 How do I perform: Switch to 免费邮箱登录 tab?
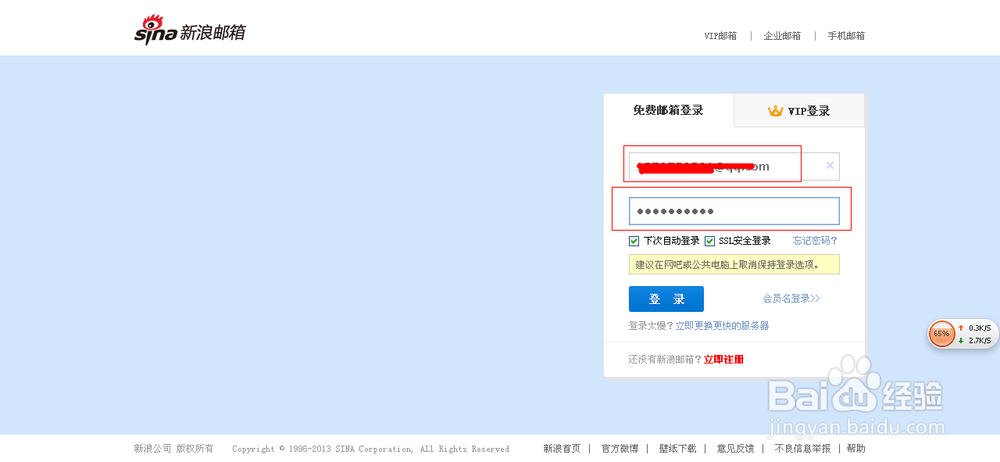coord(668,110)
